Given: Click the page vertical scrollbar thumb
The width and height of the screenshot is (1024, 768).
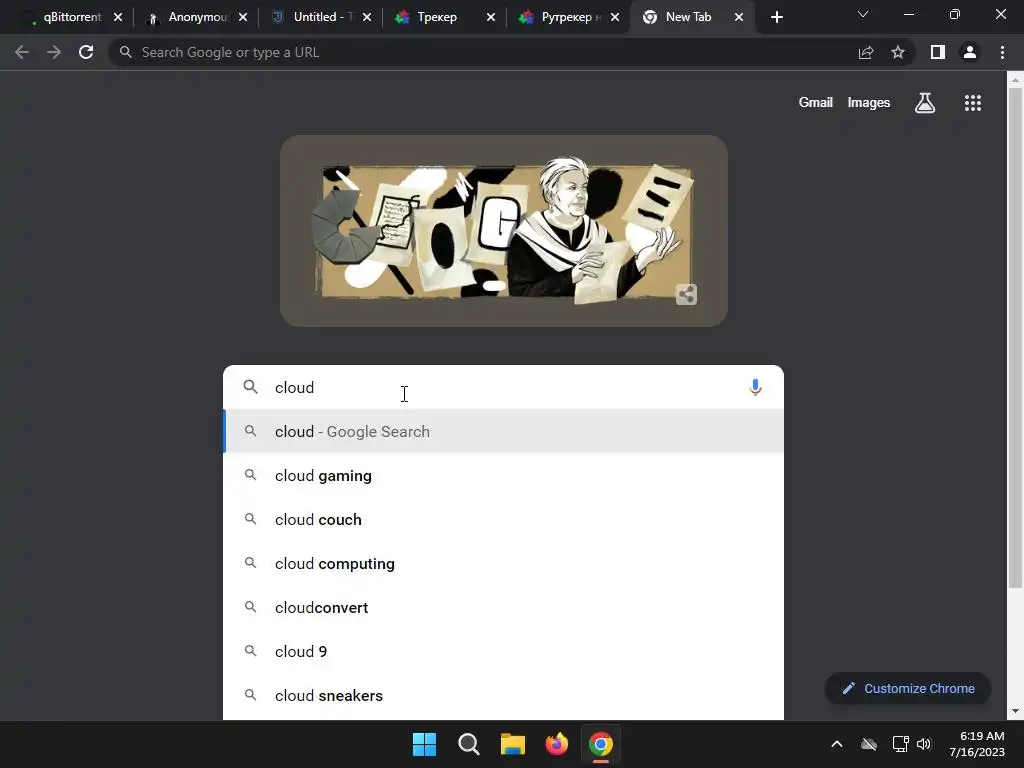Looking at the screenshot, I should [1015, 338].
